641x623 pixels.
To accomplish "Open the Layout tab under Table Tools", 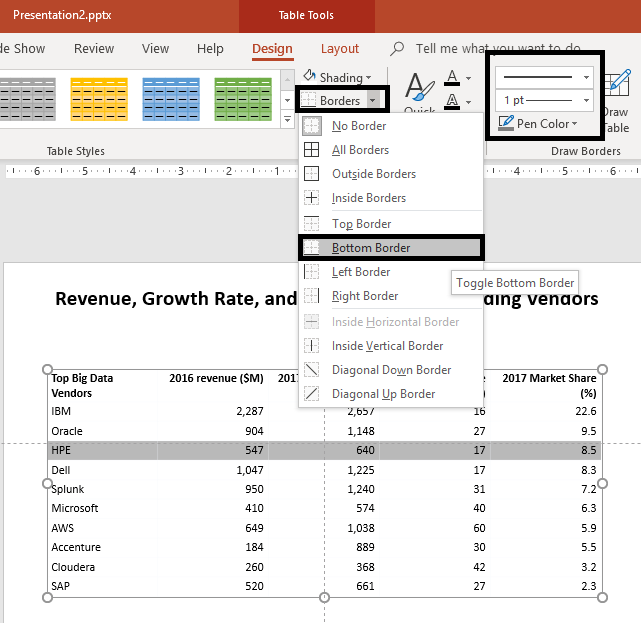I will [x=340, y=49].
